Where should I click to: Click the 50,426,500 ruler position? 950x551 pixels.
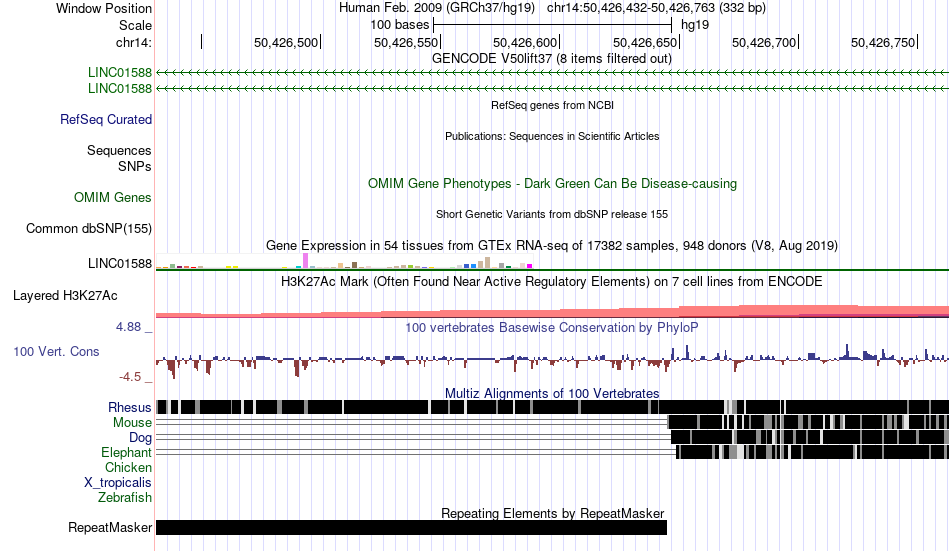[286, 42]
